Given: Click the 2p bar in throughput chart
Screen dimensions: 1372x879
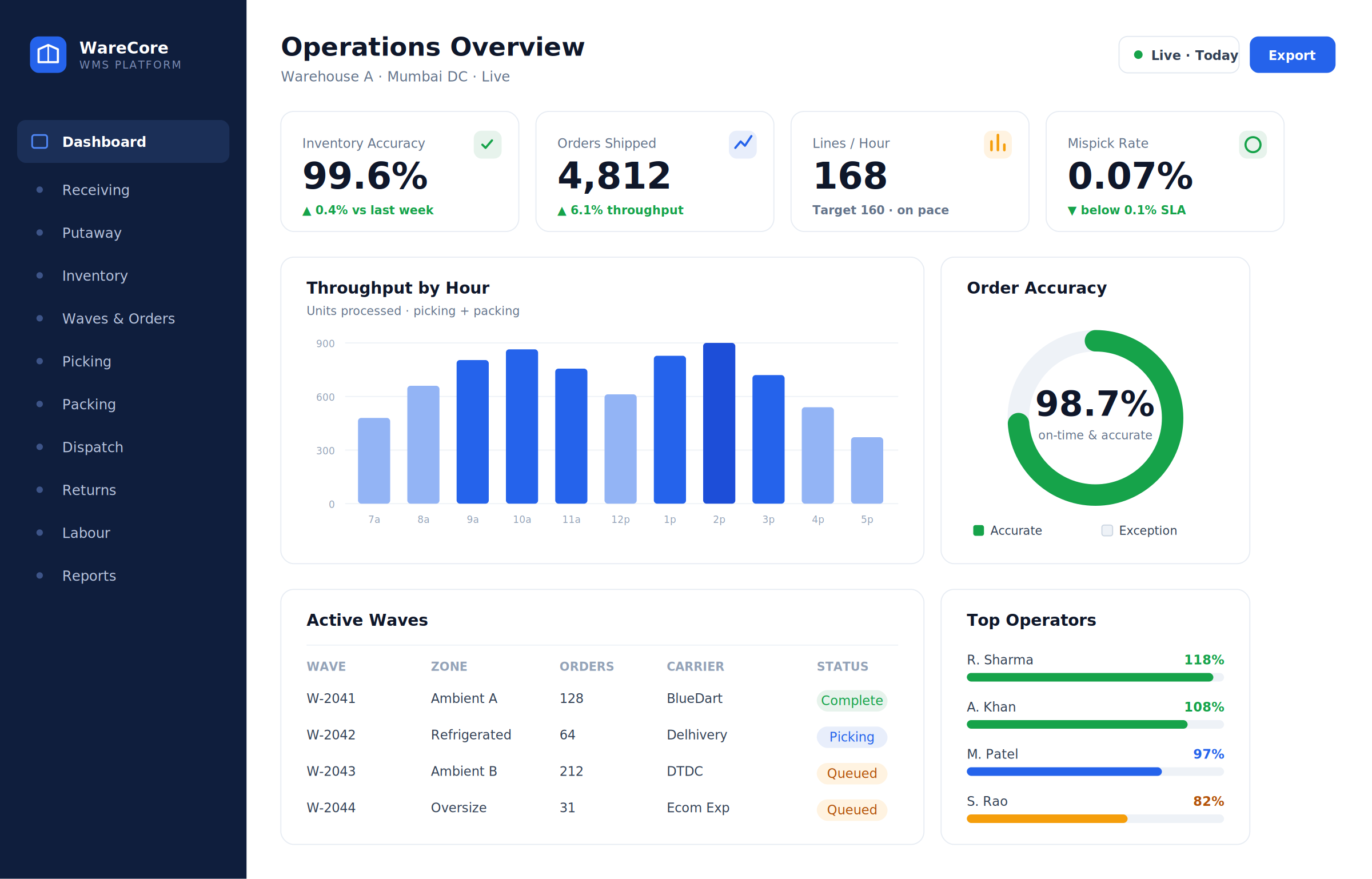Looking at the screenshot, I should [x=719, y=423].
